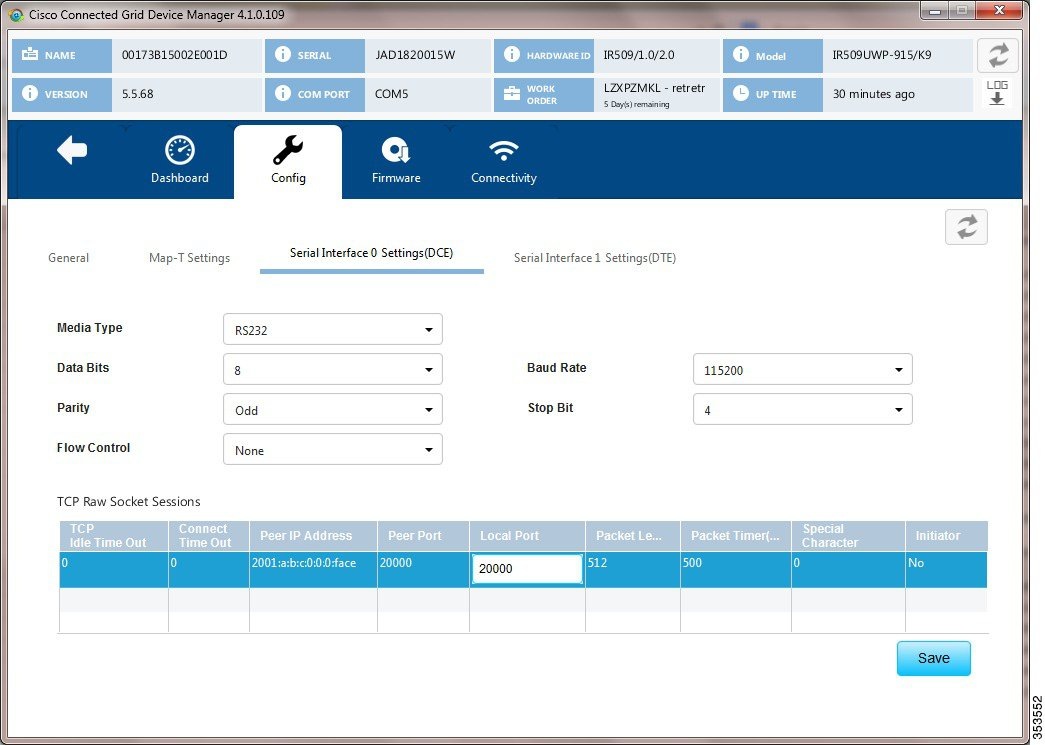Open the Connectivity wifi tab
The height and width of the screenshot is (745, 1045).
coord(503,161)
